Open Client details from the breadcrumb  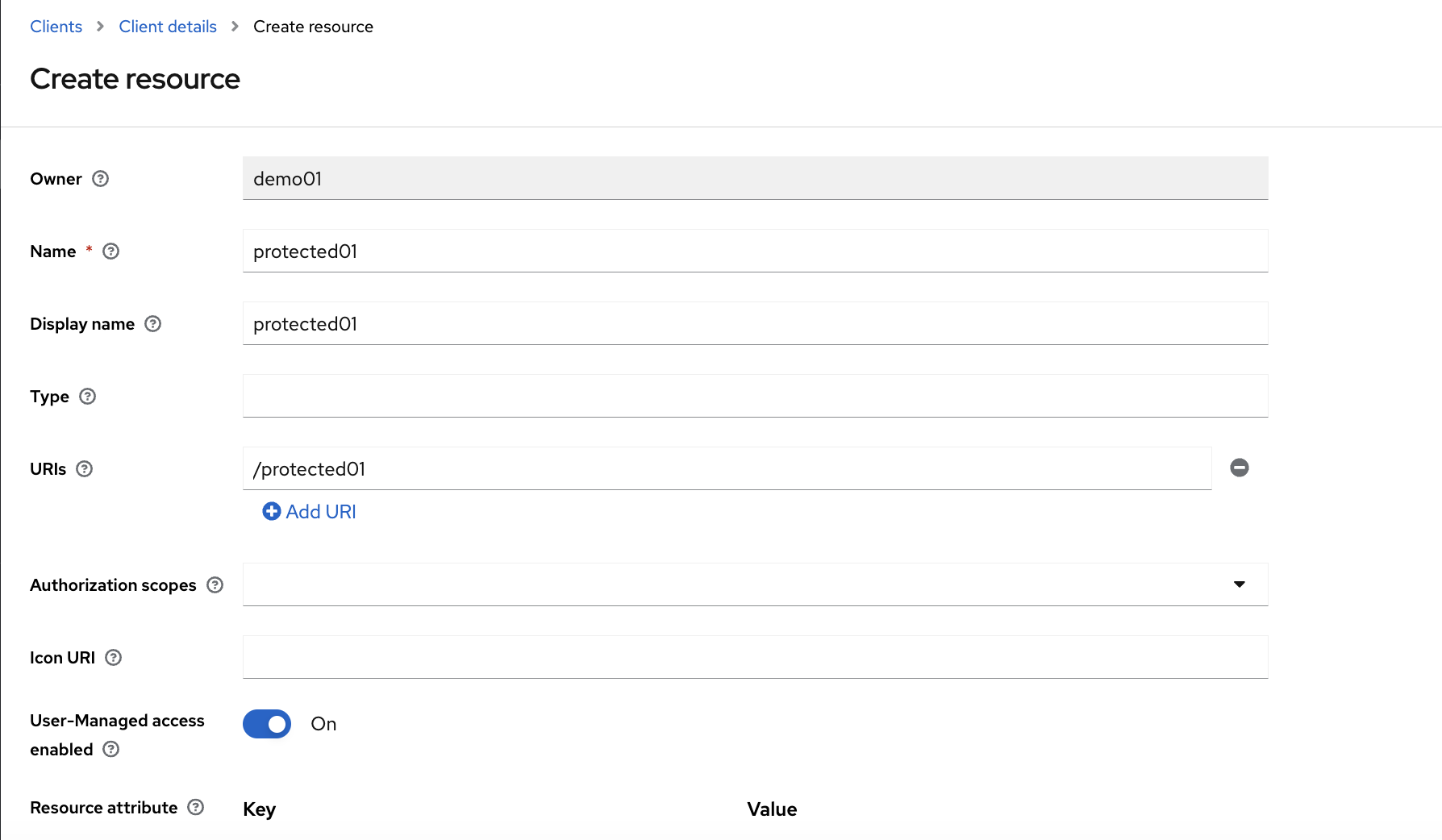pyautogui.click(x=167, y=26)
